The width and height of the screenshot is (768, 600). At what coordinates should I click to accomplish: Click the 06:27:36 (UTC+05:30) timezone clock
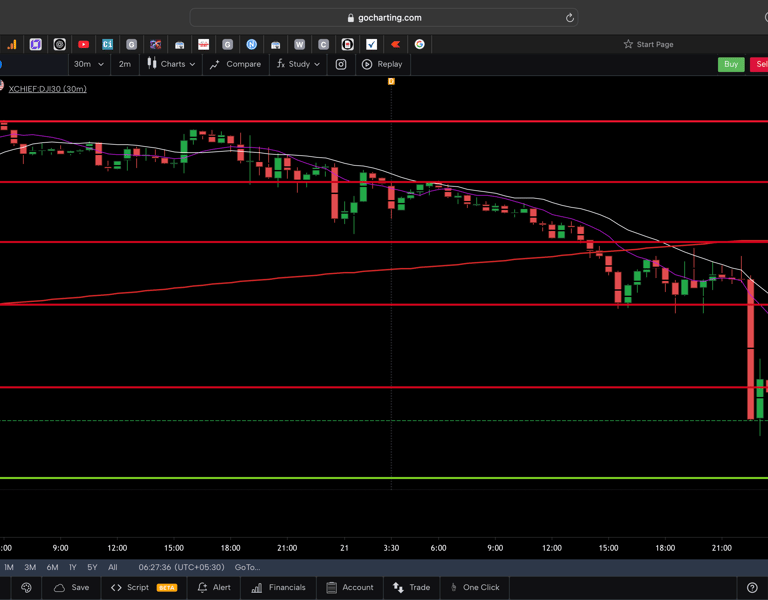click(x=181, y=567)
